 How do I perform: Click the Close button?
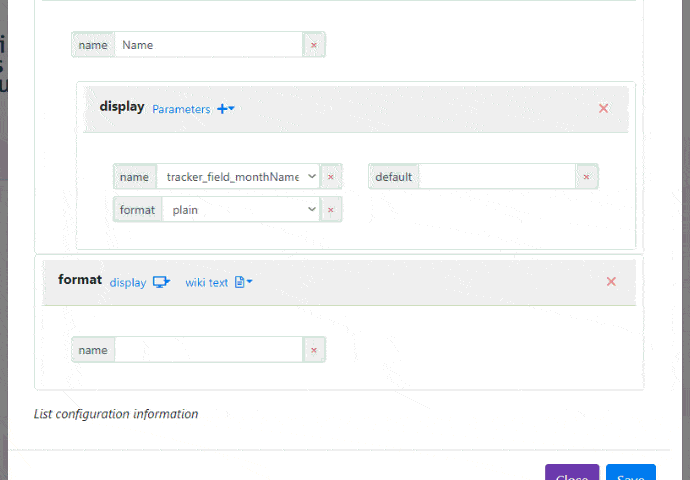[572, 473]
